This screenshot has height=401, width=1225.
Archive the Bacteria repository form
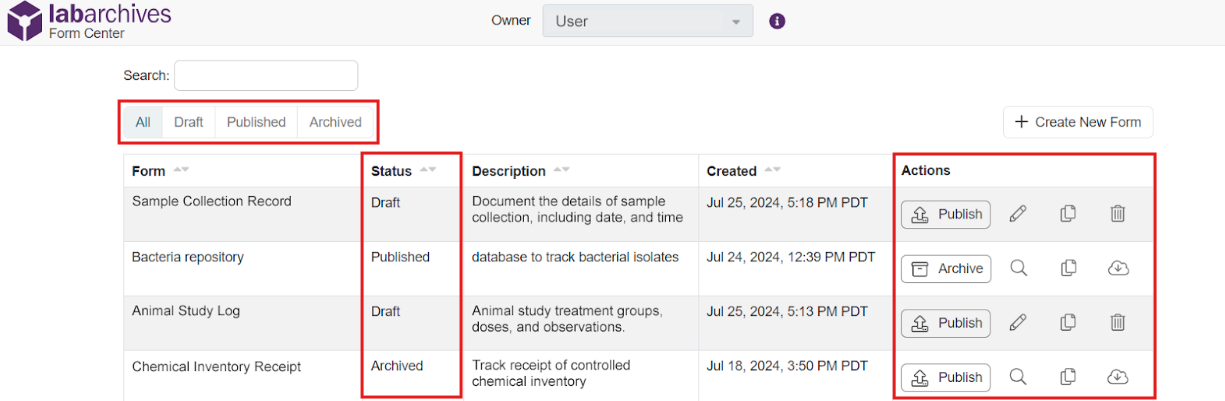coord(946,268)
